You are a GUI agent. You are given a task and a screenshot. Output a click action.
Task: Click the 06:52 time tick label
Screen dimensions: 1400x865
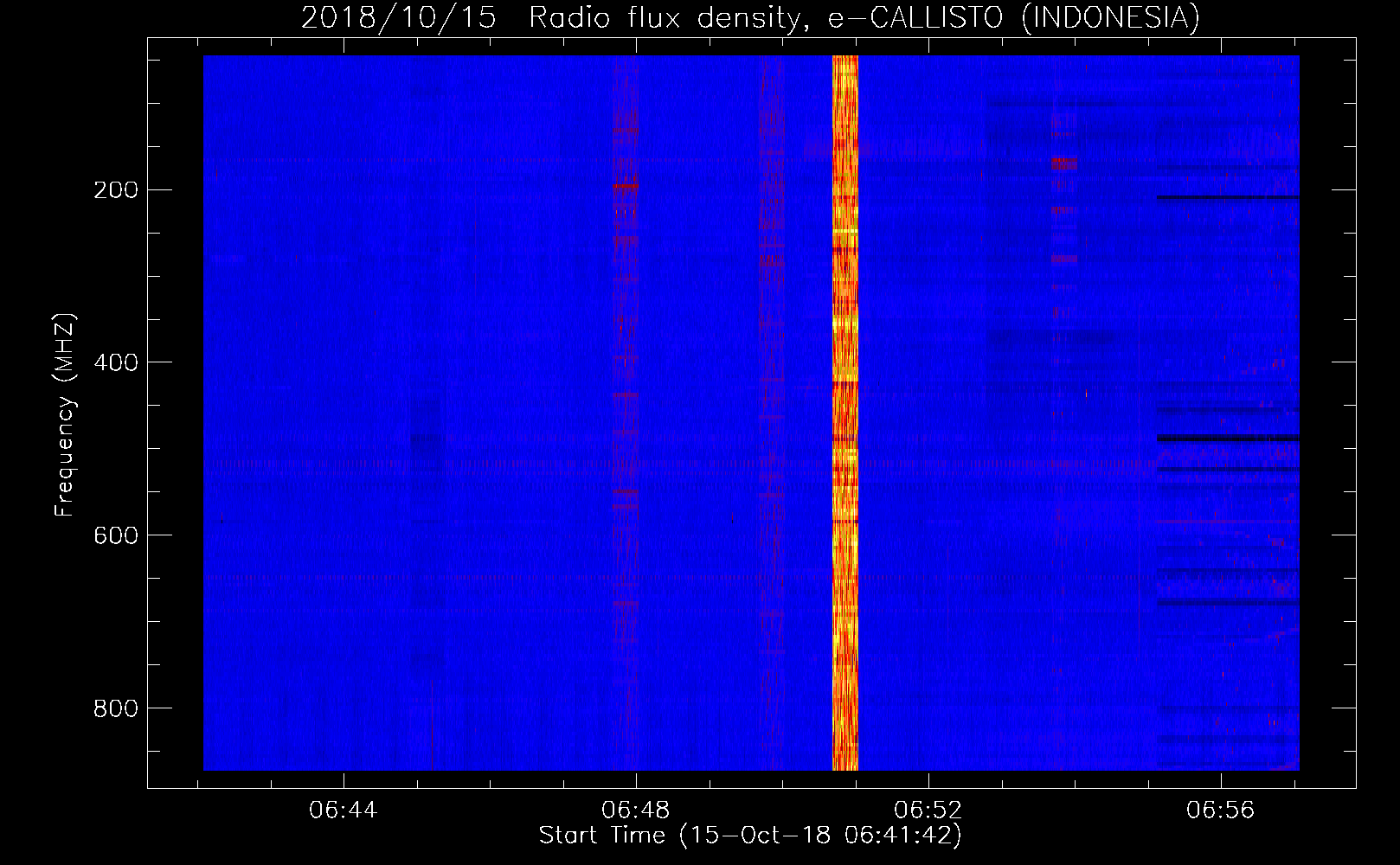(928, 811)
